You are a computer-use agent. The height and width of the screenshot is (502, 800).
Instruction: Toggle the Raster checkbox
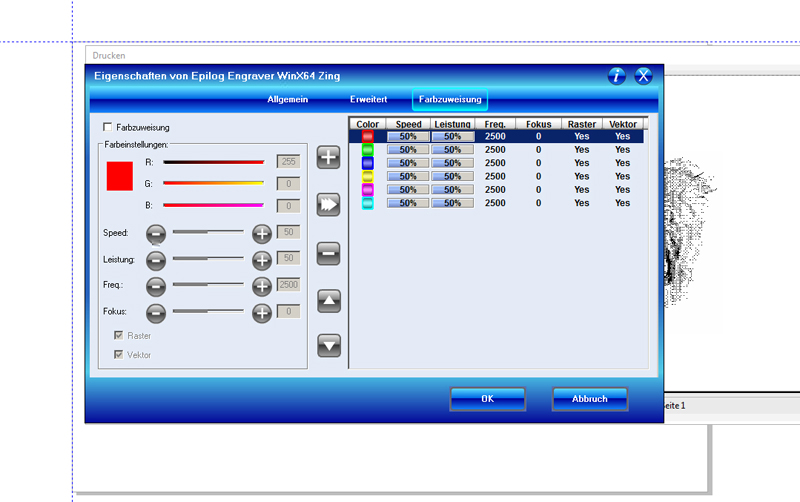pos(120,337)
